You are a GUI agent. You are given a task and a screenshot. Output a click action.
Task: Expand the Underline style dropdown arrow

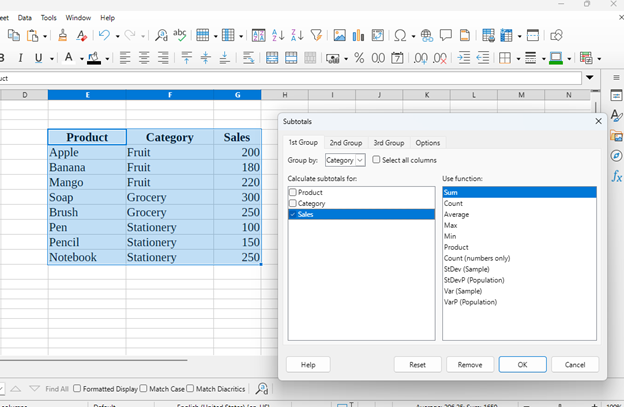point(52,59)
